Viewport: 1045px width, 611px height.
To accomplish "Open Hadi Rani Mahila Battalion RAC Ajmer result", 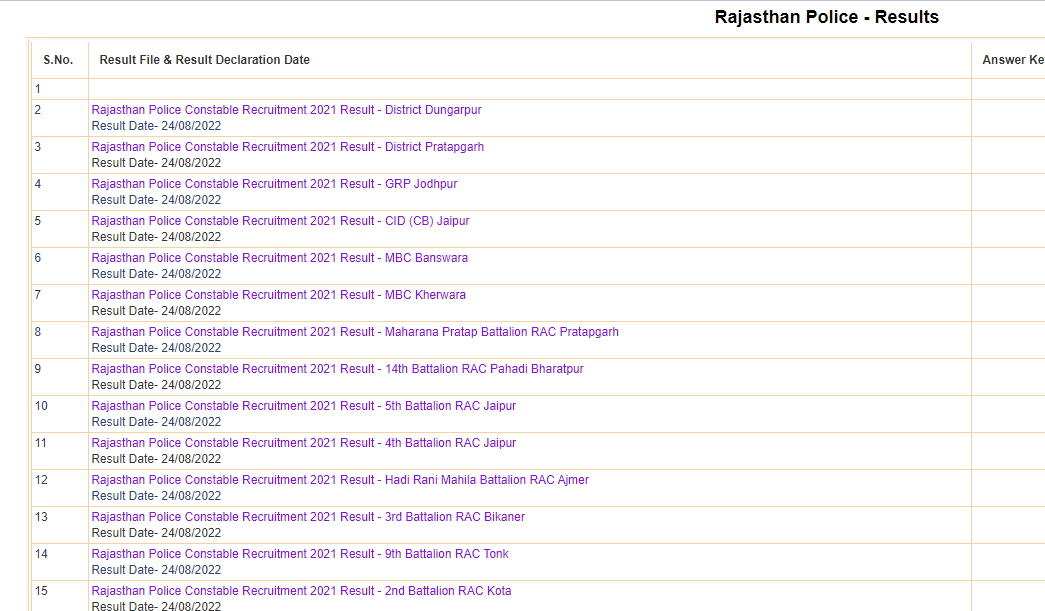I will point(340,480).
